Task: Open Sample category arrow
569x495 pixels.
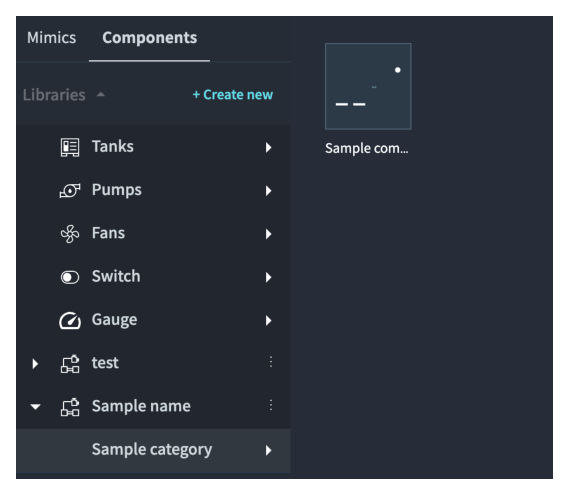Action: (268, 450)
